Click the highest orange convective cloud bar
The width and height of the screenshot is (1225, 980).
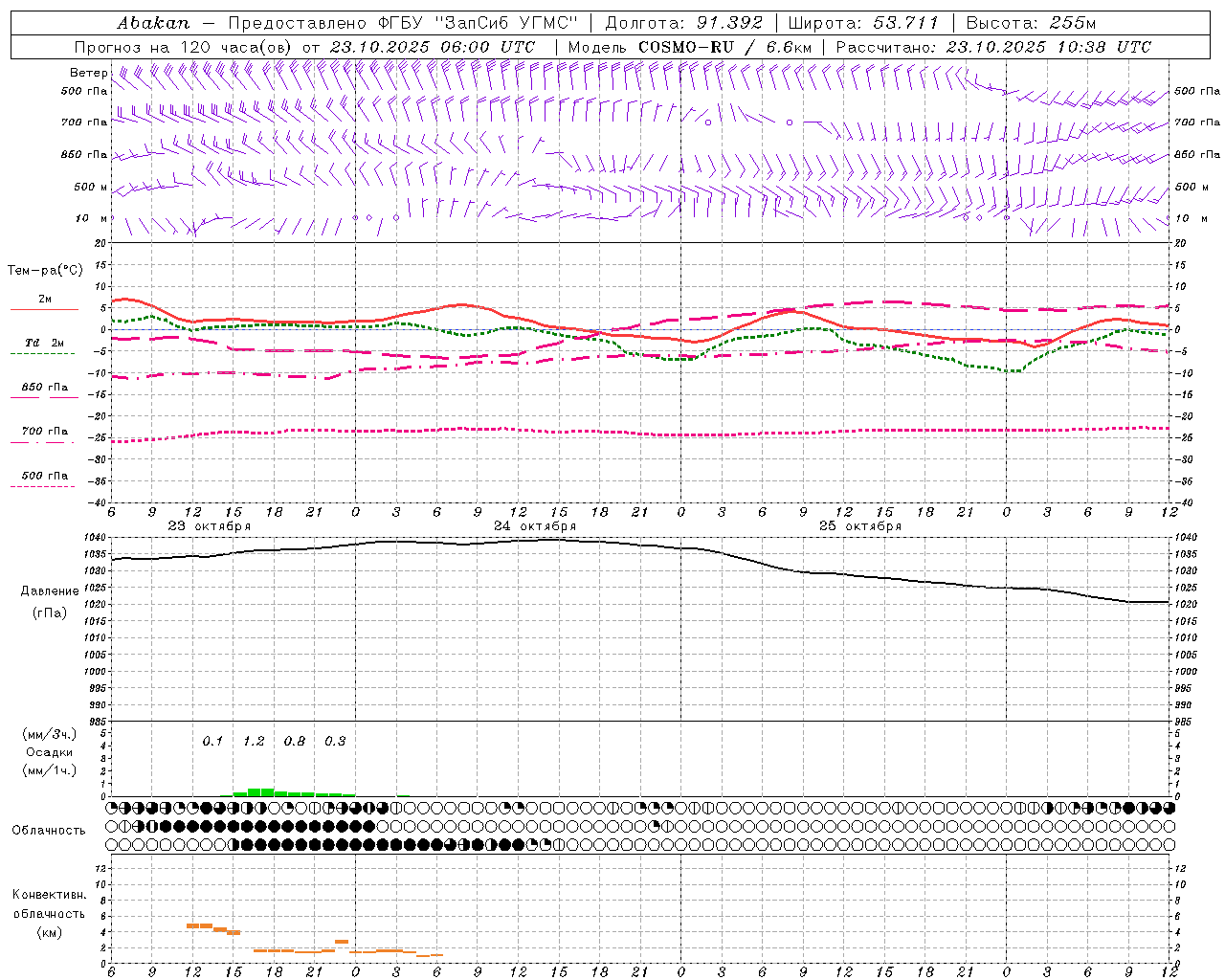pyautogui.click(x=199, y=925)
